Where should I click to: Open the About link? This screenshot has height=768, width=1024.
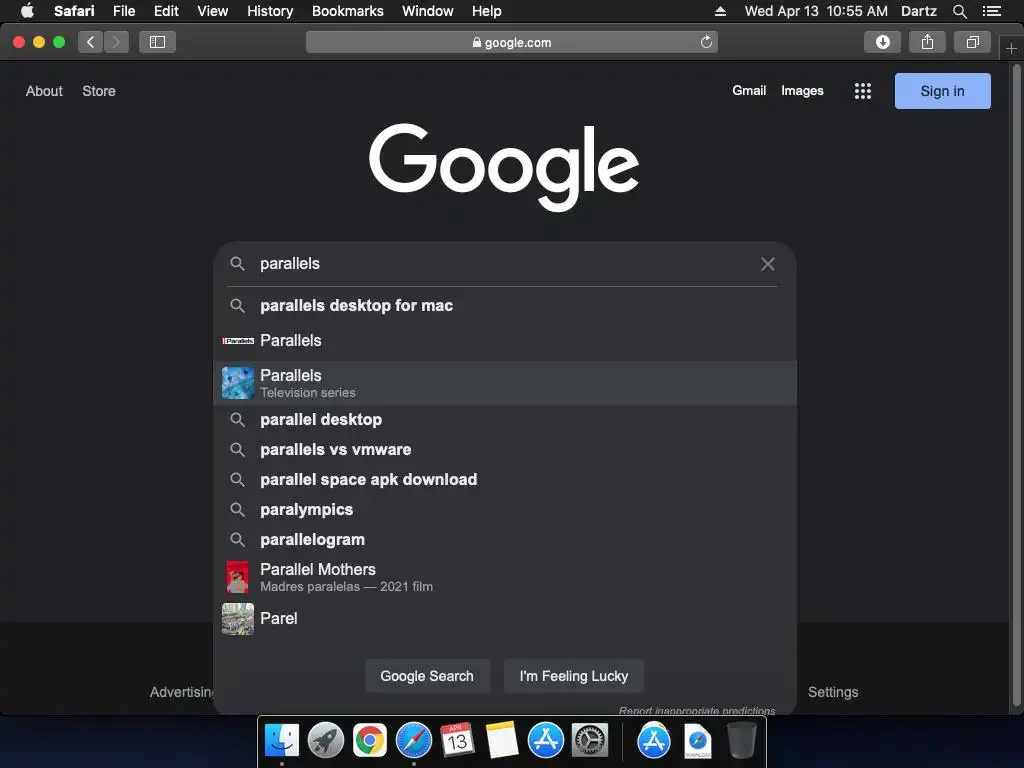44,91
